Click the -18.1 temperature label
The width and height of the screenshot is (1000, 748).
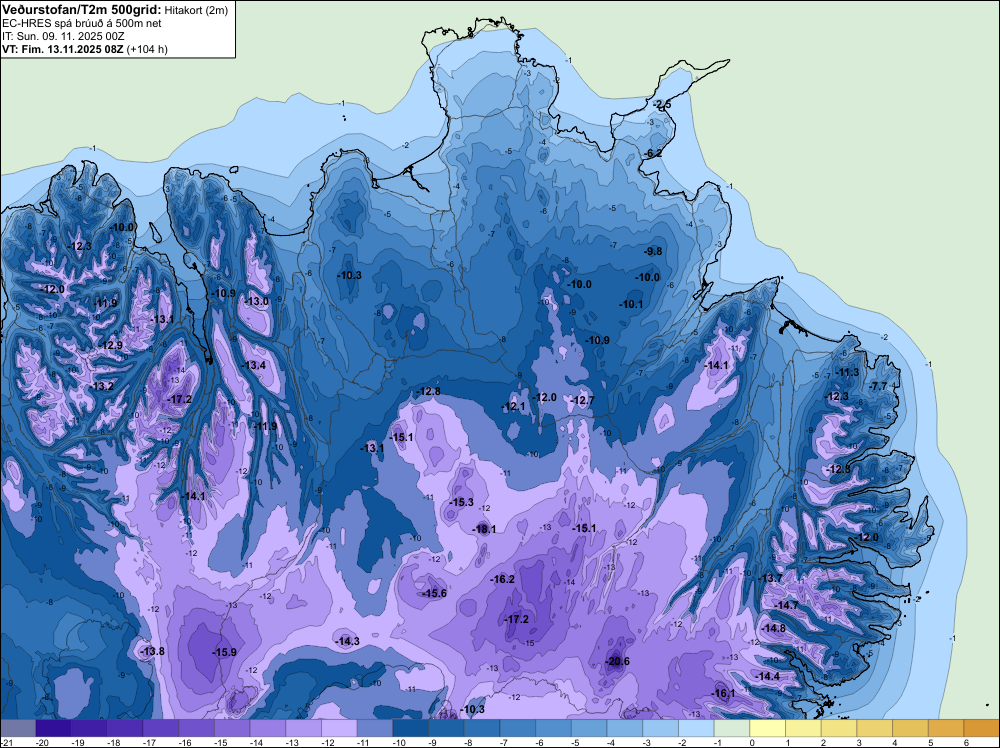(483, 529)
